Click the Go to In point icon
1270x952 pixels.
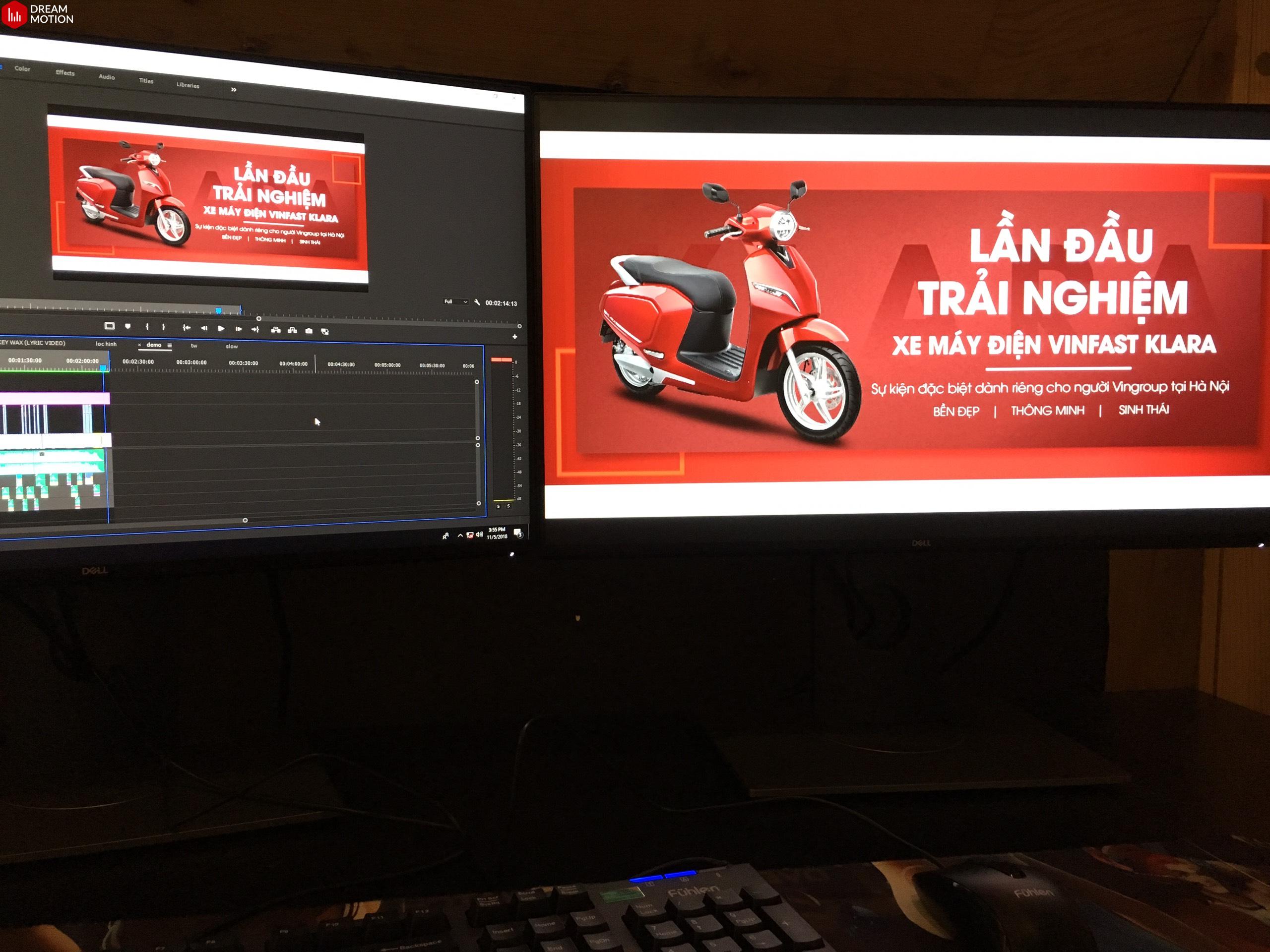pyautogui.click(x=186, y=328)
